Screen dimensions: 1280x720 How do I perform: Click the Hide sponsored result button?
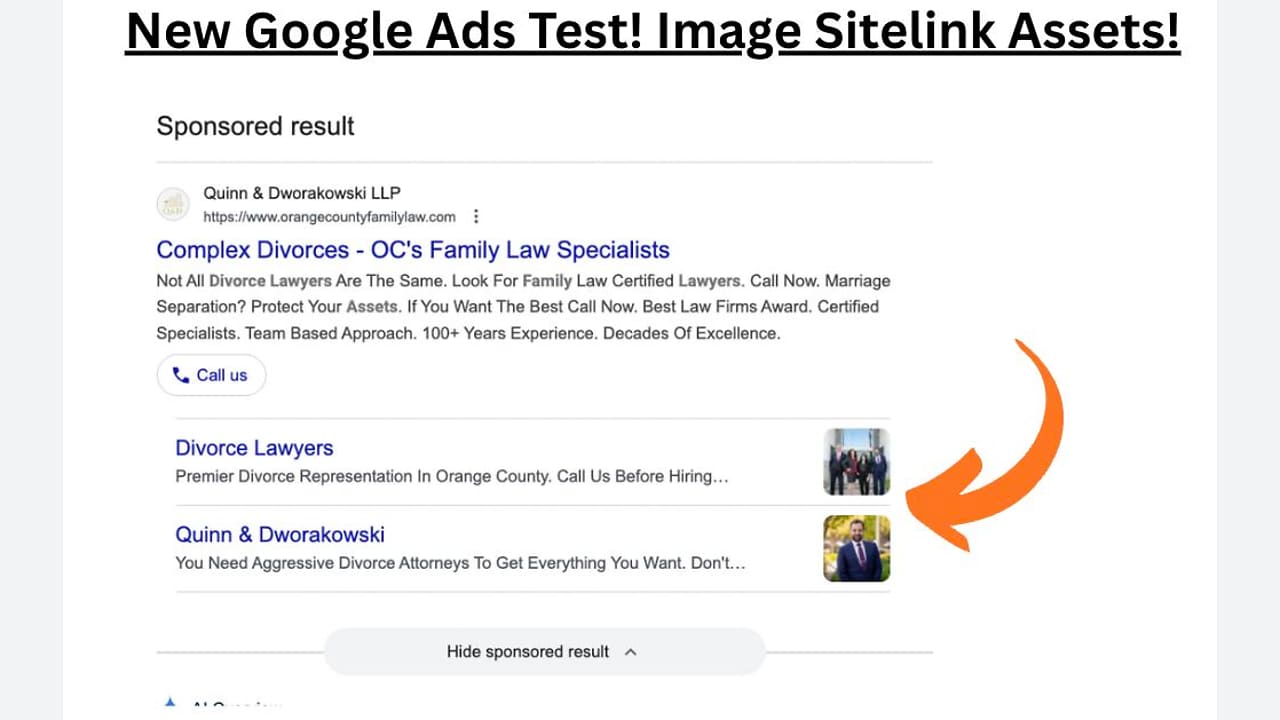point(545,652)
